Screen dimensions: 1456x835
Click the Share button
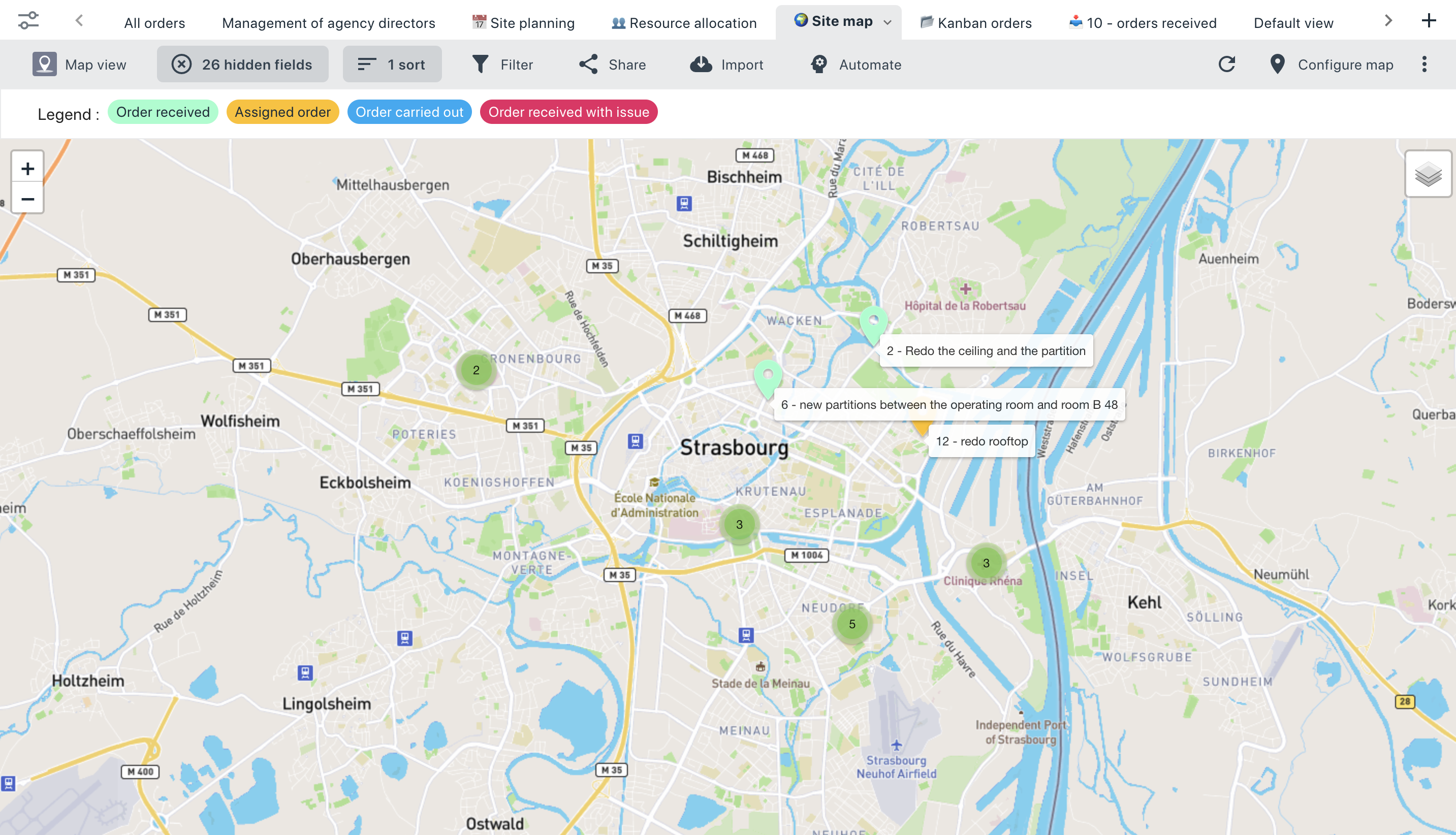click(612, 64)
